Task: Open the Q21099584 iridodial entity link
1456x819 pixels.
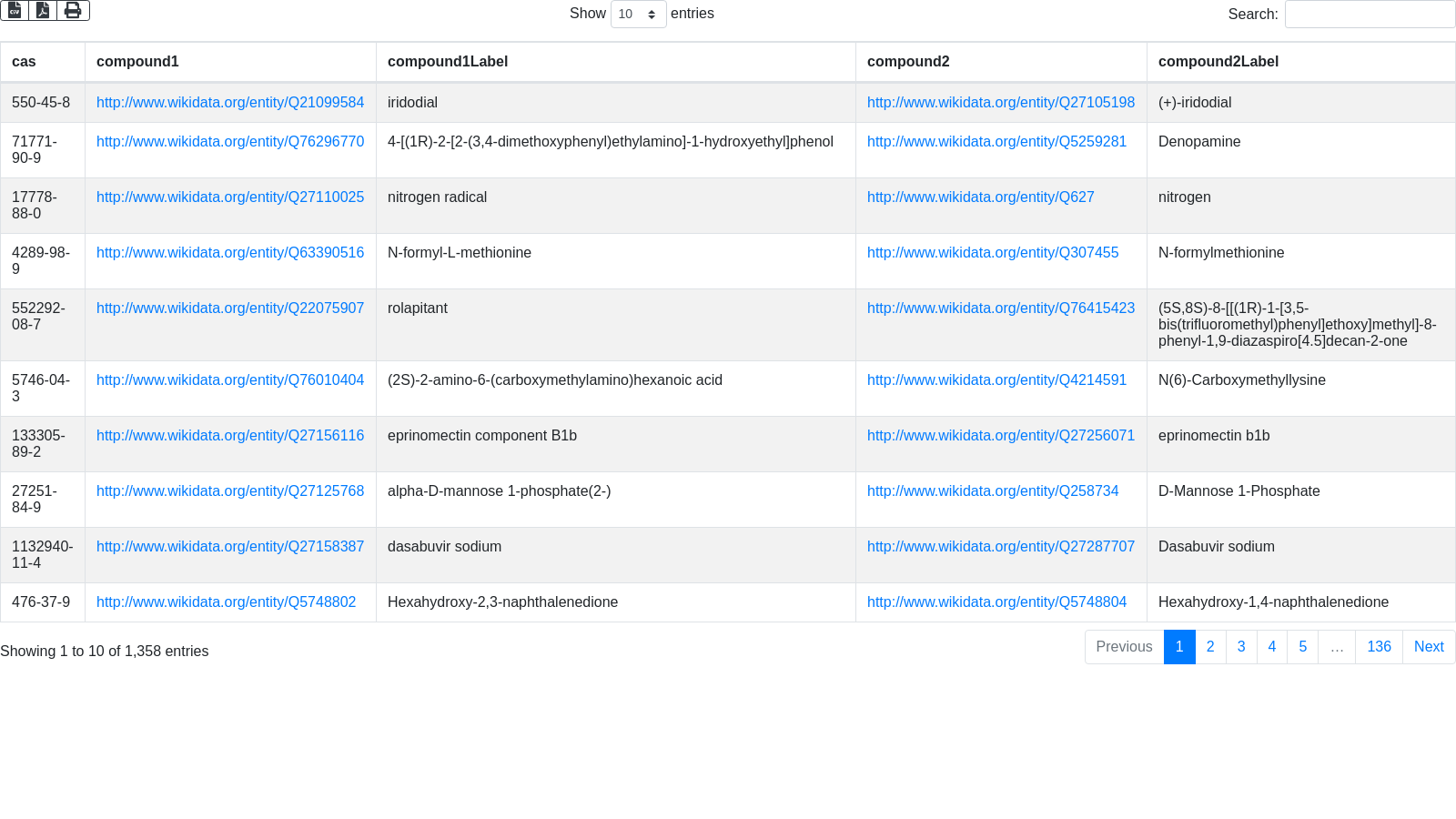Action: tap(230, 103)
